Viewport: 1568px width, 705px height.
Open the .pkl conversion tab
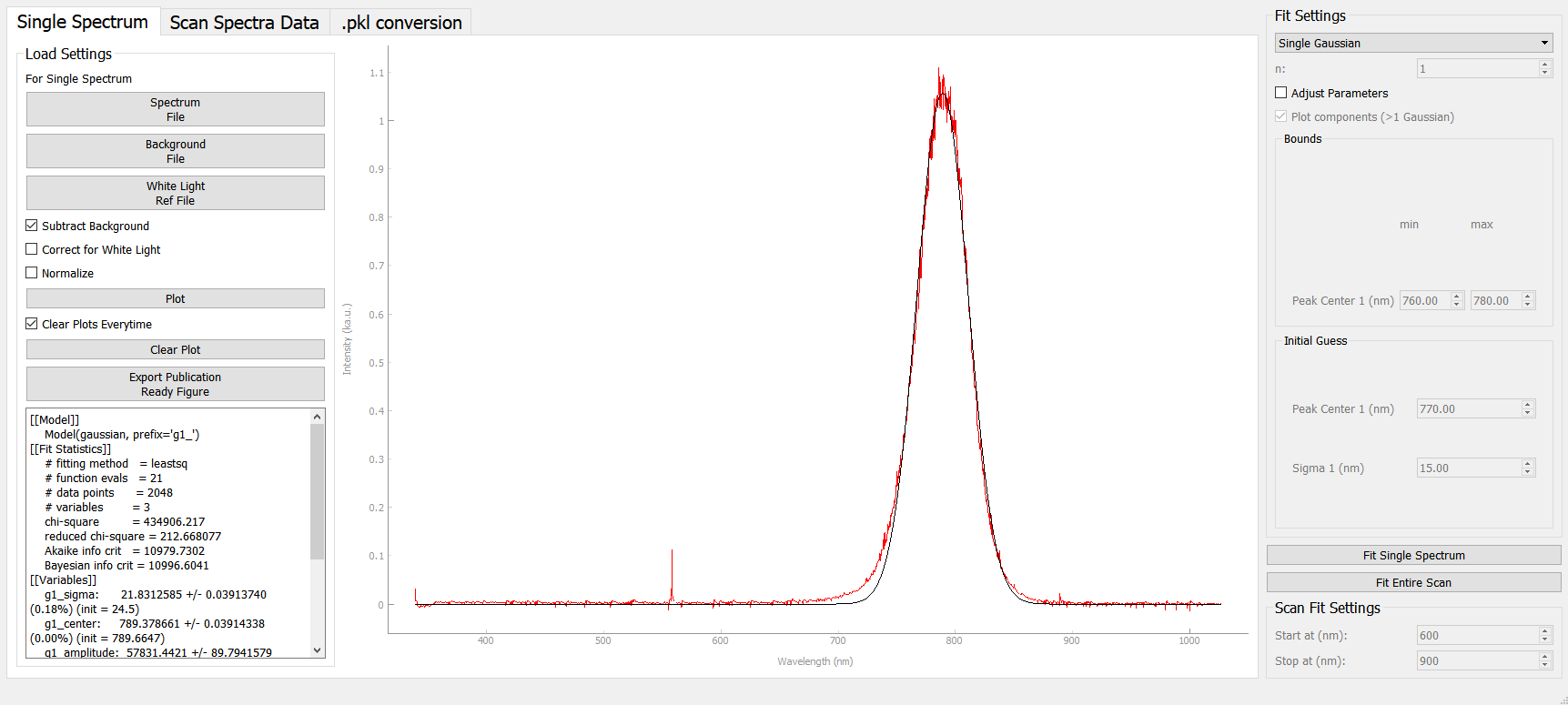coord(401,23)
